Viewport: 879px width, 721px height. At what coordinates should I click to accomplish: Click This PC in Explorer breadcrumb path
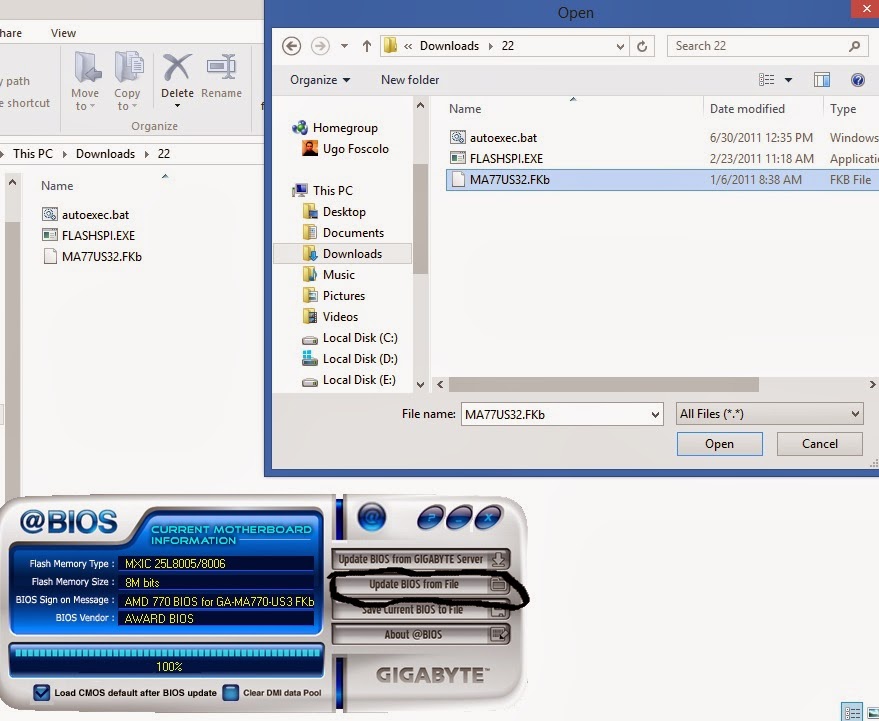coord(33,154)
